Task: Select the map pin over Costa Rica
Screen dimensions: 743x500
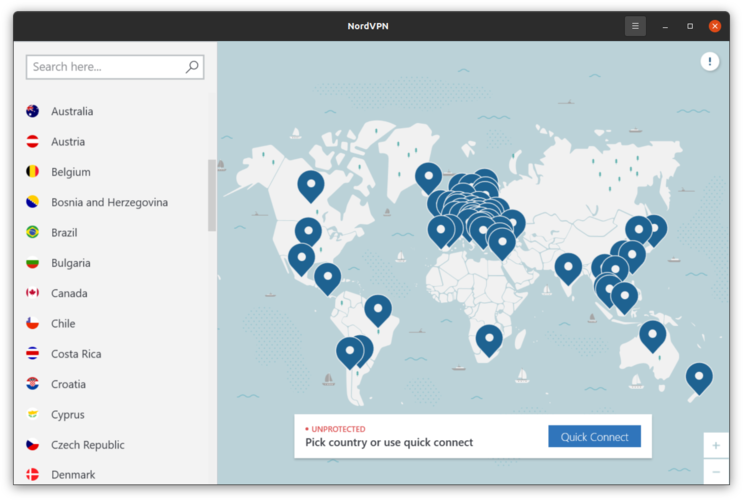Action: (x=327, y=277)
